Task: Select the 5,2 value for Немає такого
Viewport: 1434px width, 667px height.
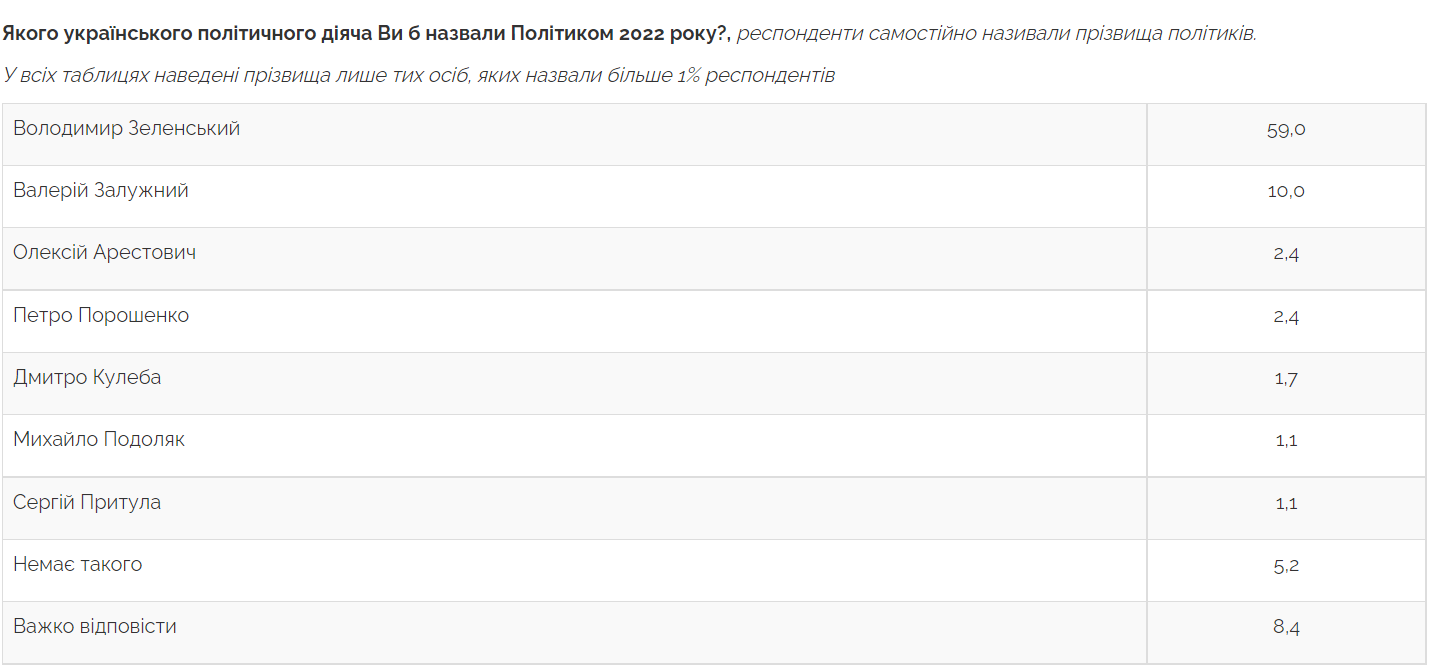Action: click(x=1285, y=566)
